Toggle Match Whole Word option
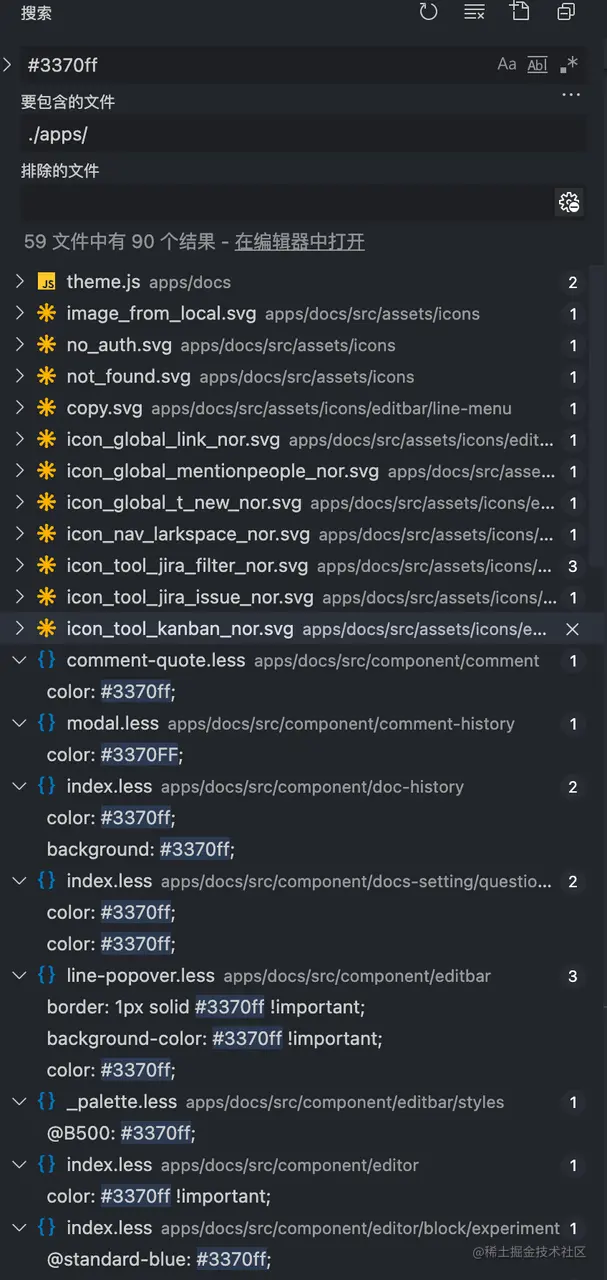 pyautogui.click(x=537, y=65)
